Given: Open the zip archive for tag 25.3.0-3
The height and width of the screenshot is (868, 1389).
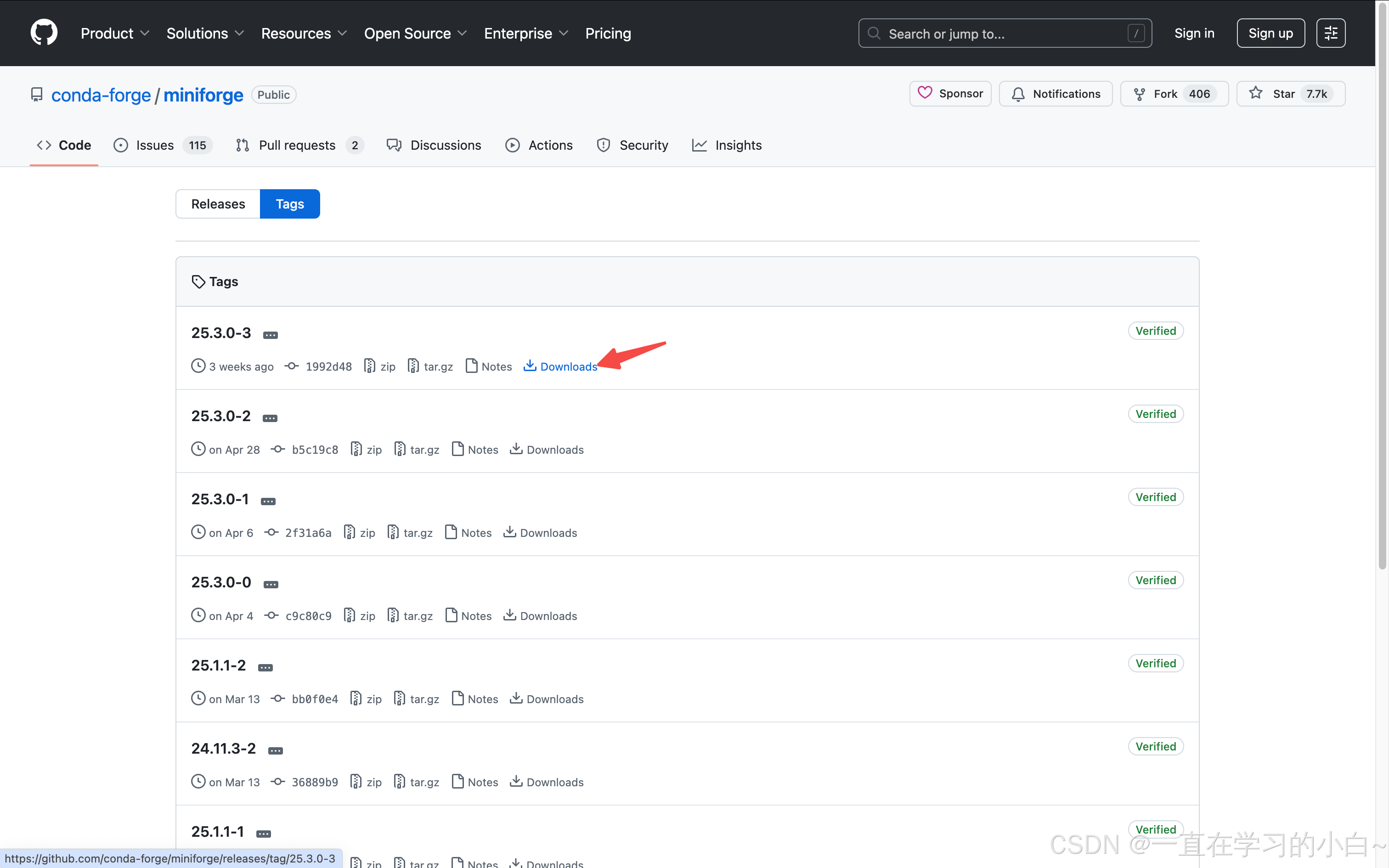Looking at the screenshot, I should pyautogui.click(x=380, y=366).
